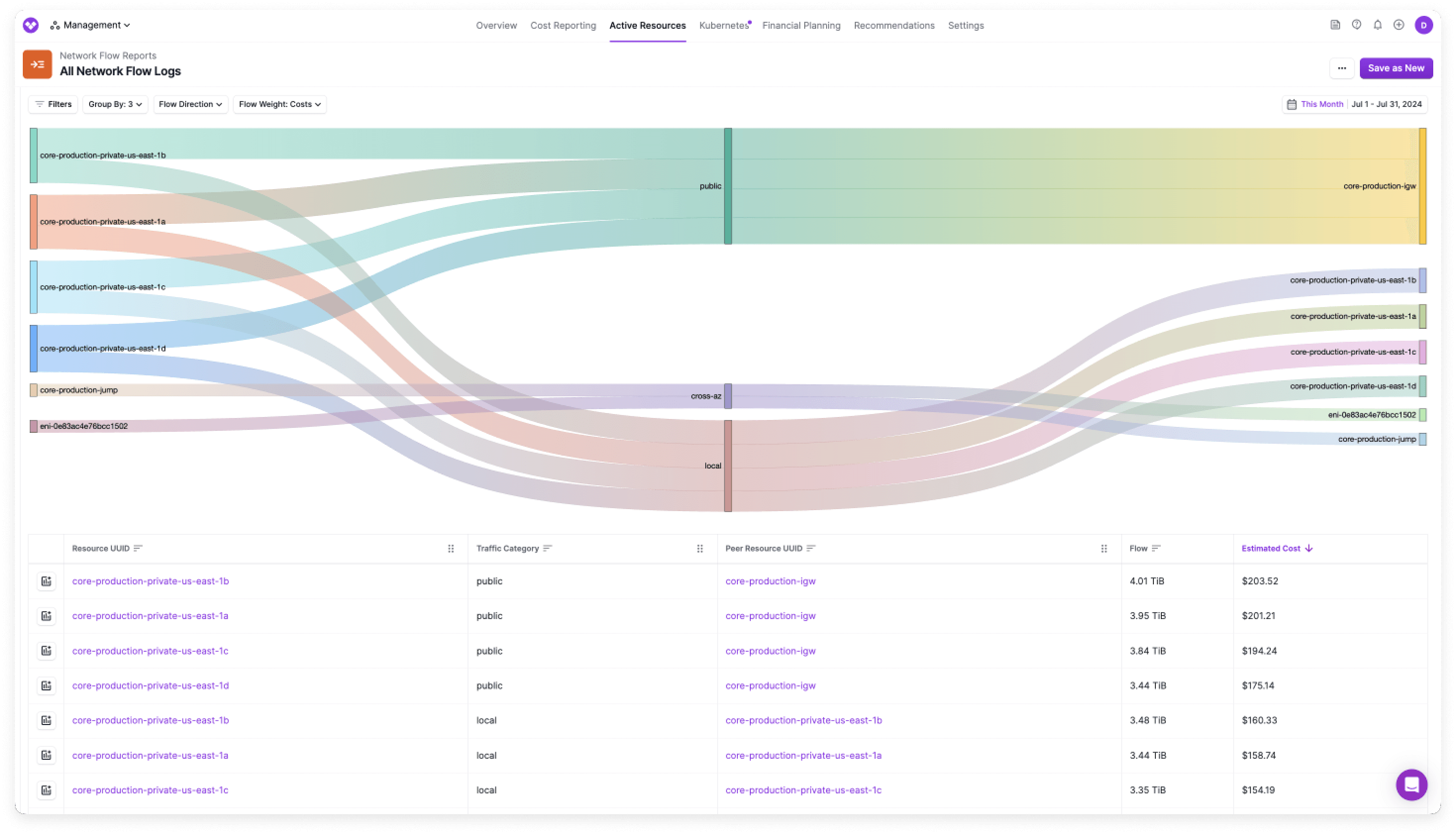Open the Flow Direction dropdown

(190, 104)
